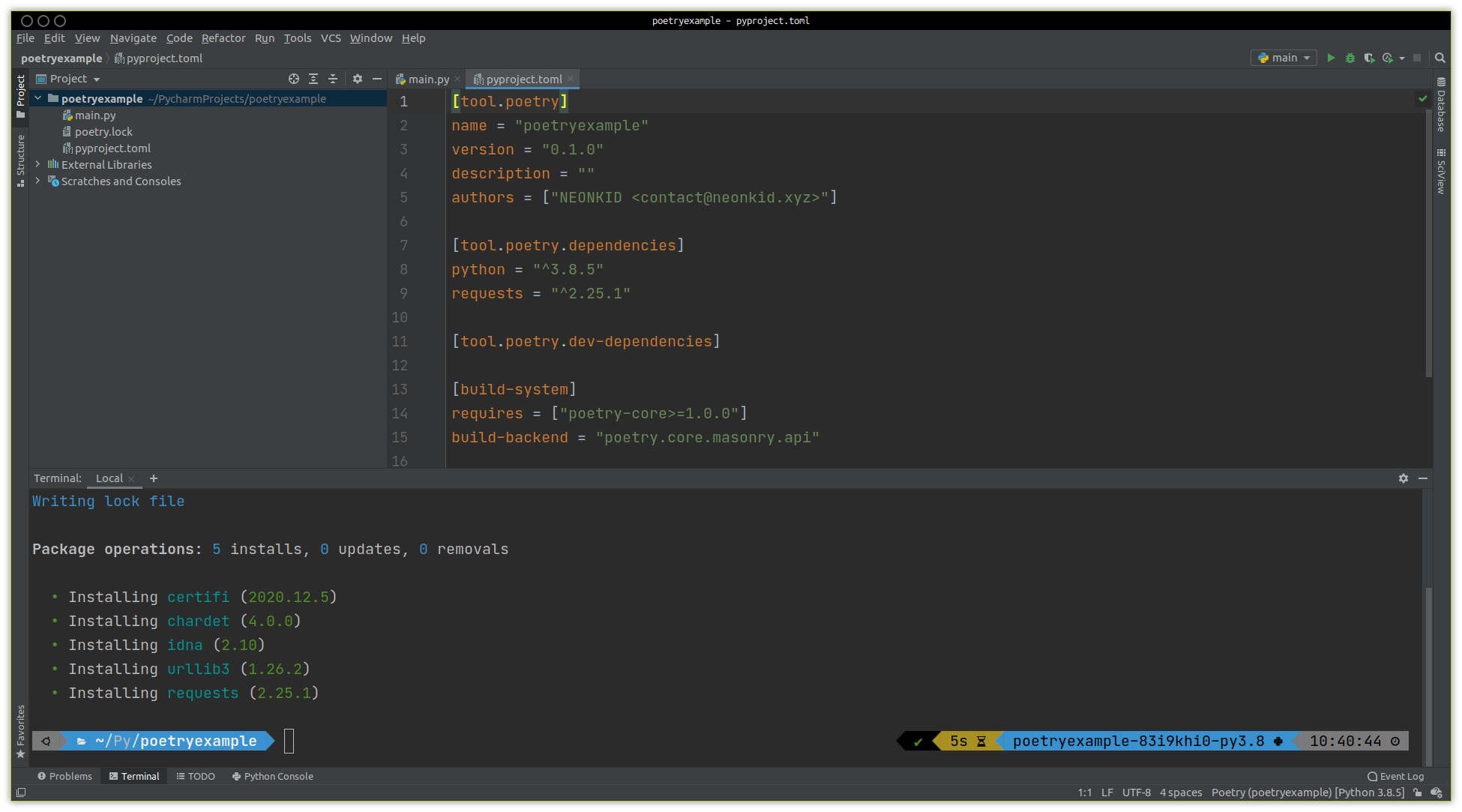The width and height of the screenshot is (1462, 812).
Task: Click the green Debug bug icon
Action: click(1350, 58)
